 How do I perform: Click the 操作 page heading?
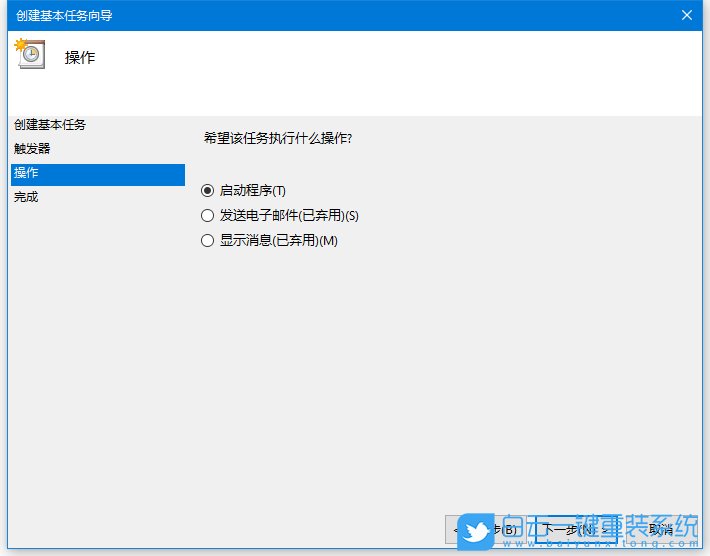(x=80, y=58)
